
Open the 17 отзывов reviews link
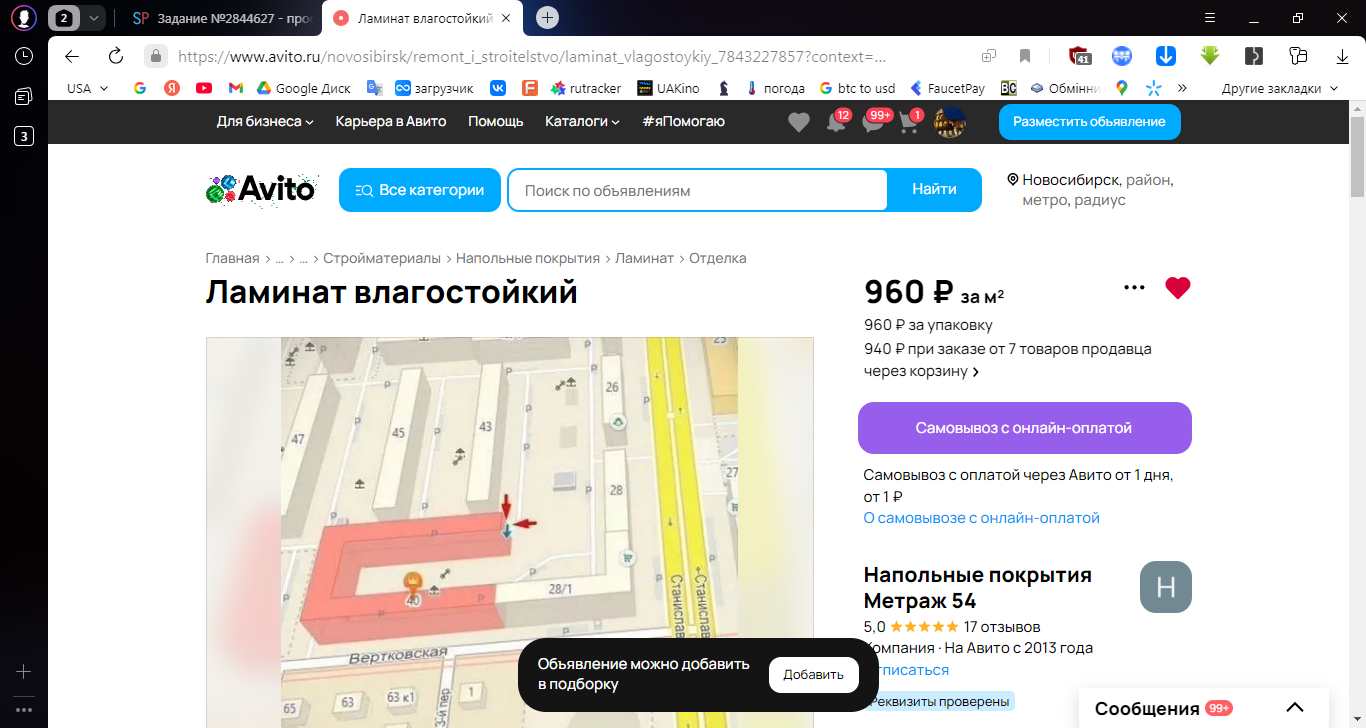click(1002, 627)
